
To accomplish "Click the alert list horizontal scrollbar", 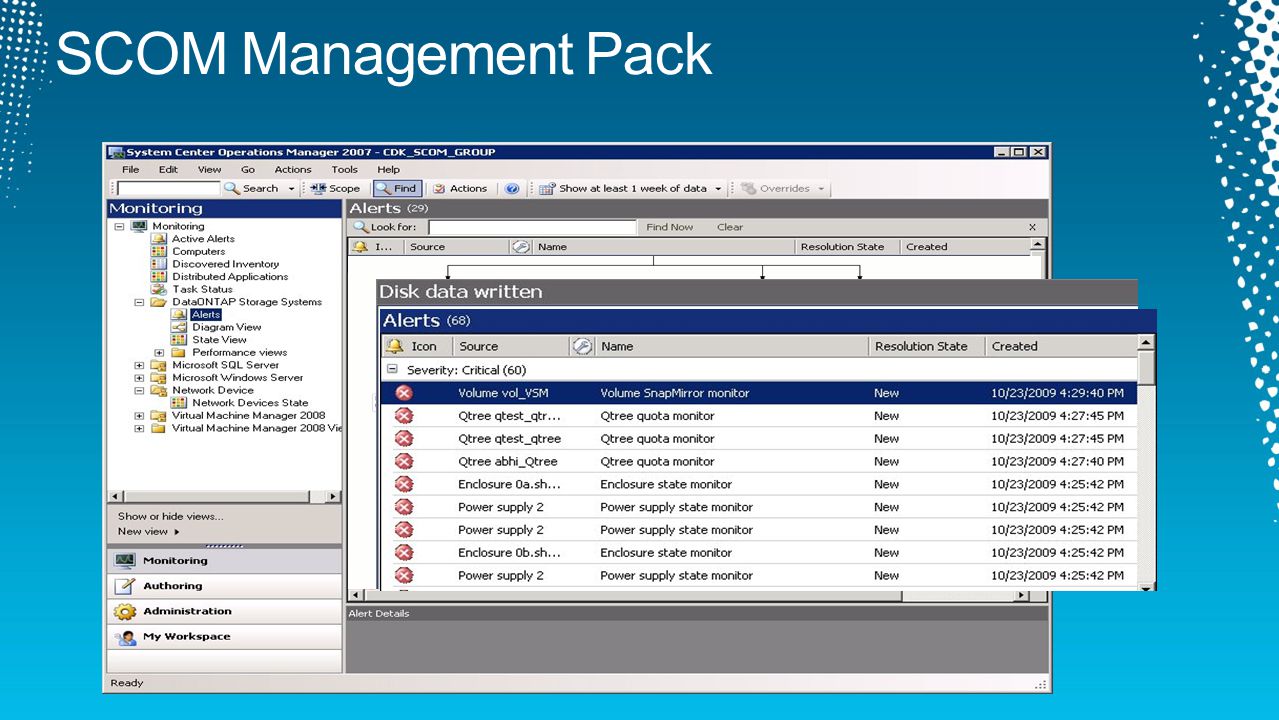I will 691,595.
